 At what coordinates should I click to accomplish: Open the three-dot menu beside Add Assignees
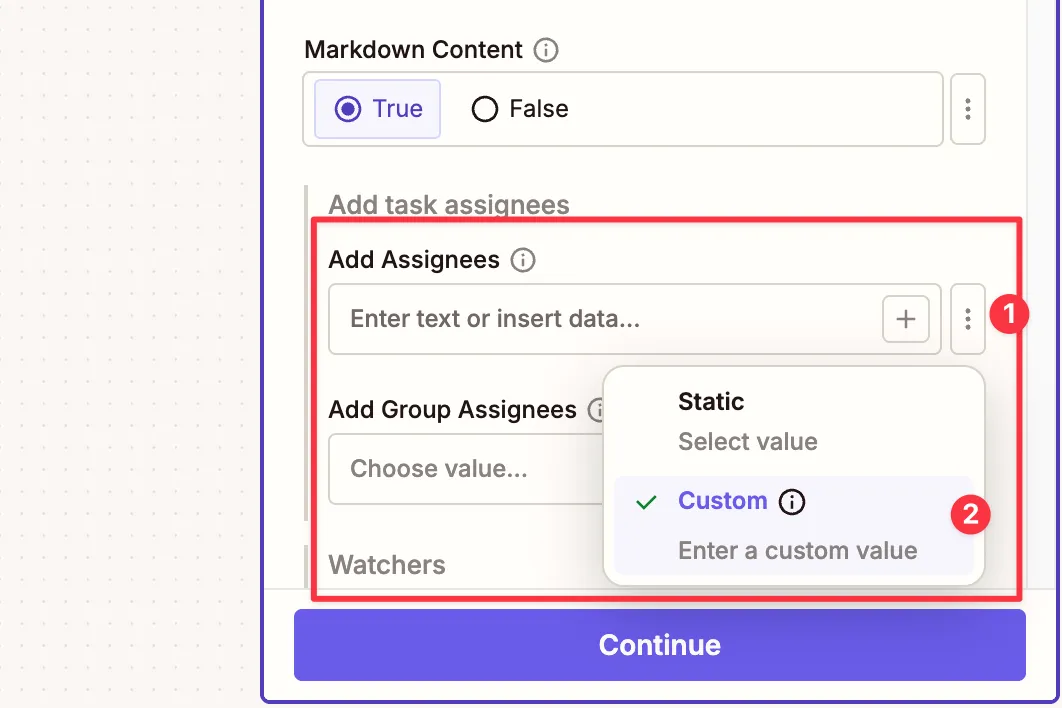pyautogui.click(x=967, y=318)
